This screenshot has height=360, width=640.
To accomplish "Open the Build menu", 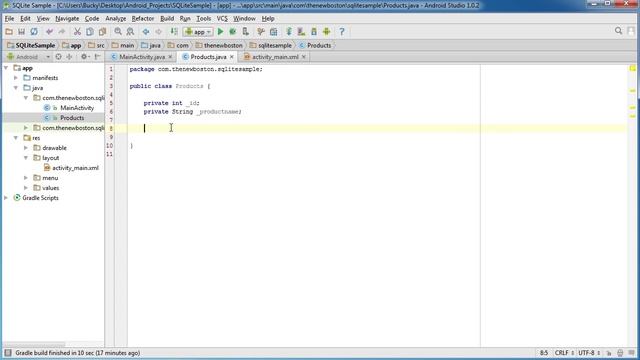I will tap(167, 18).
